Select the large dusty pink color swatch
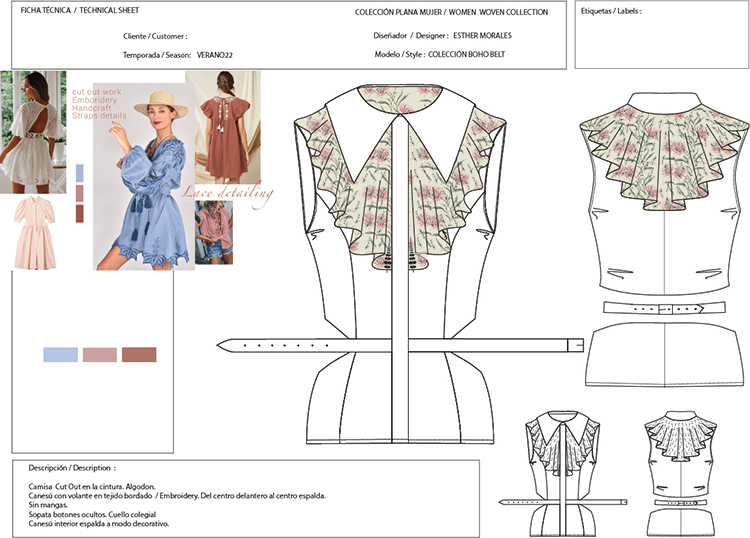The image size is (750, 538). (99, 354)
